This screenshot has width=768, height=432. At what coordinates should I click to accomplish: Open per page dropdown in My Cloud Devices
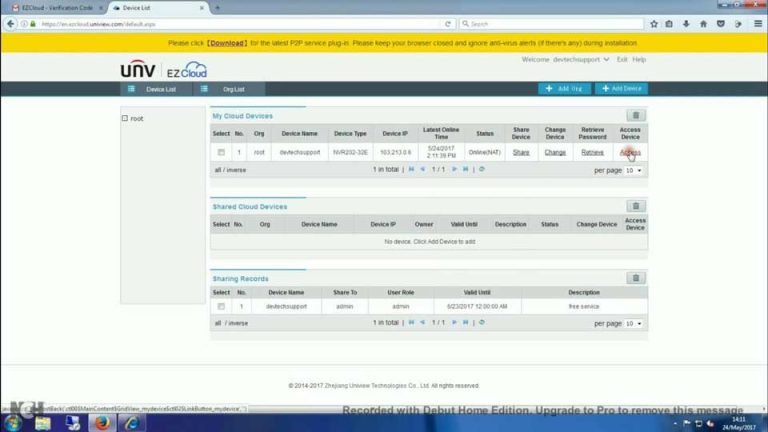coord(634,170)
